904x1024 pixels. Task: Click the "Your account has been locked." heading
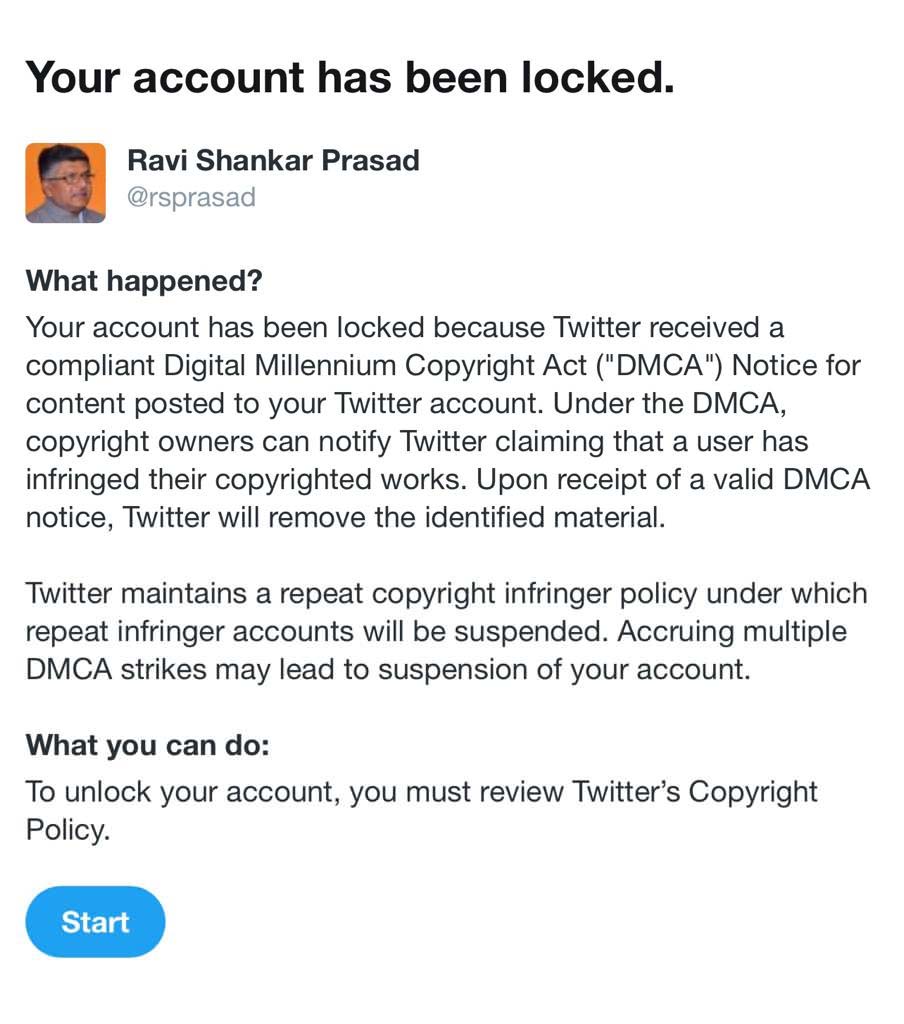[x=349, y=77]
